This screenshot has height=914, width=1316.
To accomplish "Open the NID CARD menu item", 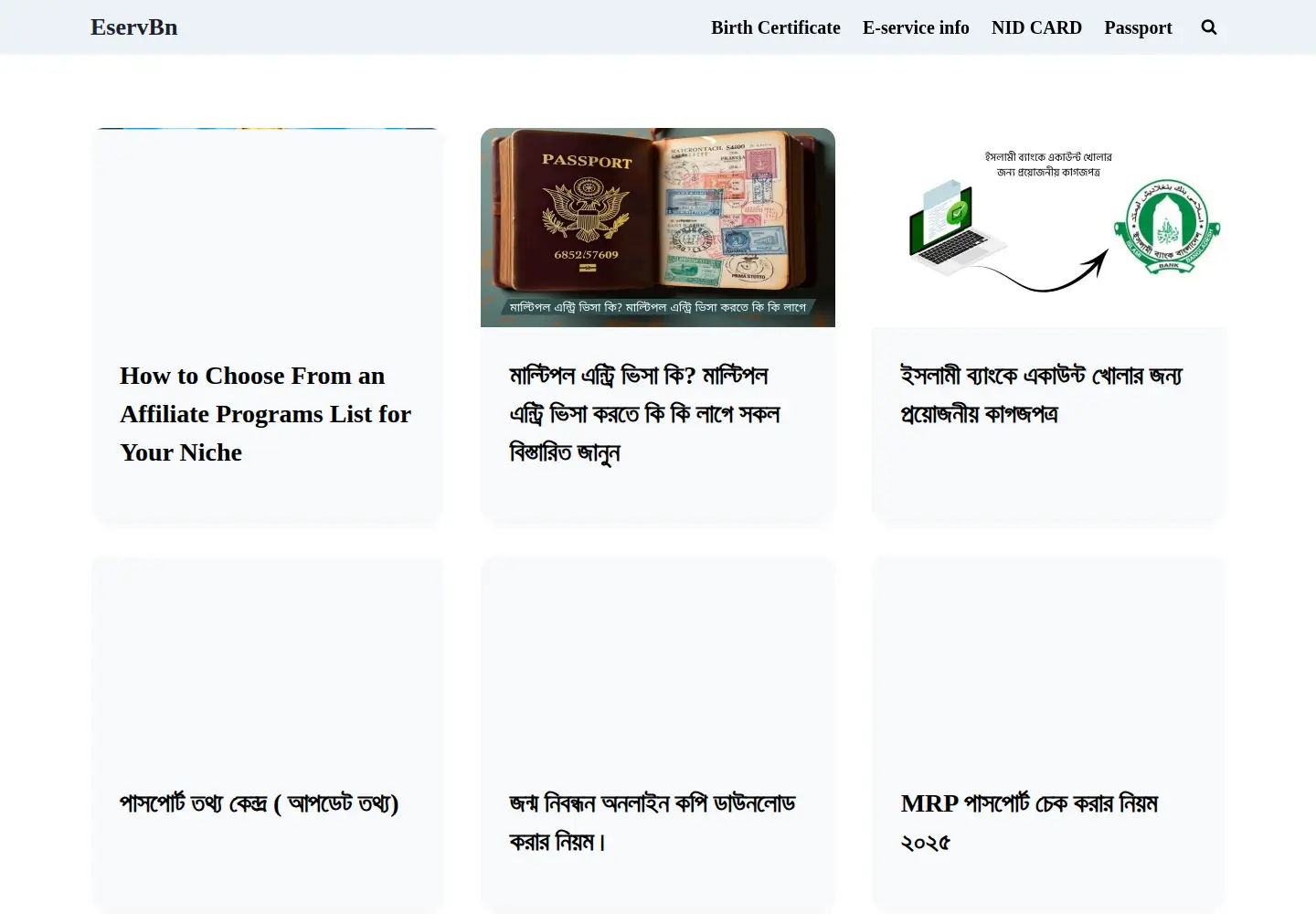I will coord(1036,27).
